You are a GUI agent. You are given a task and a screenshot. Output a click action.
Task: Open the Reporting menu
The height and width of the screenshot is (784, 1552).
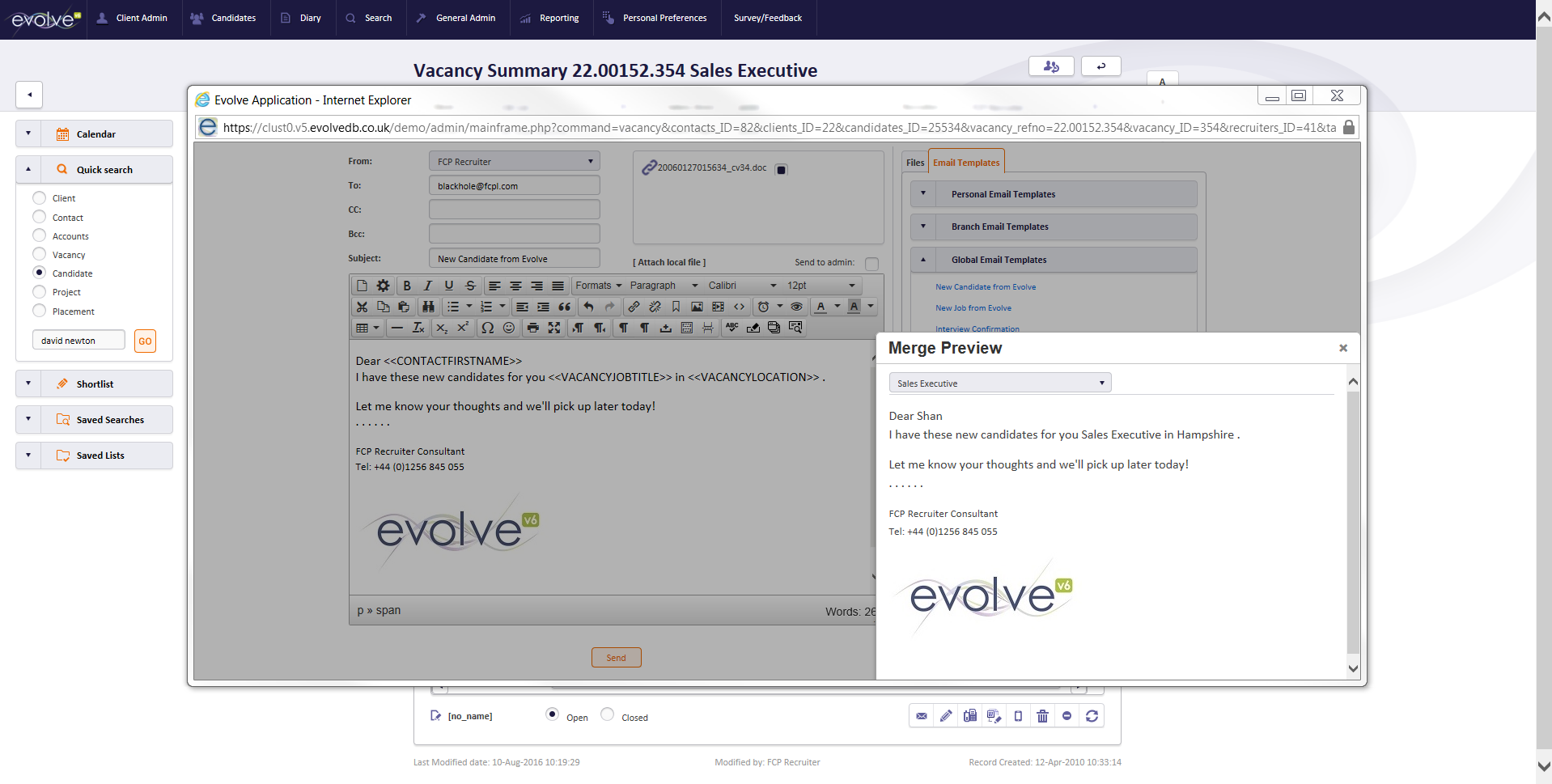click(557, 17)
